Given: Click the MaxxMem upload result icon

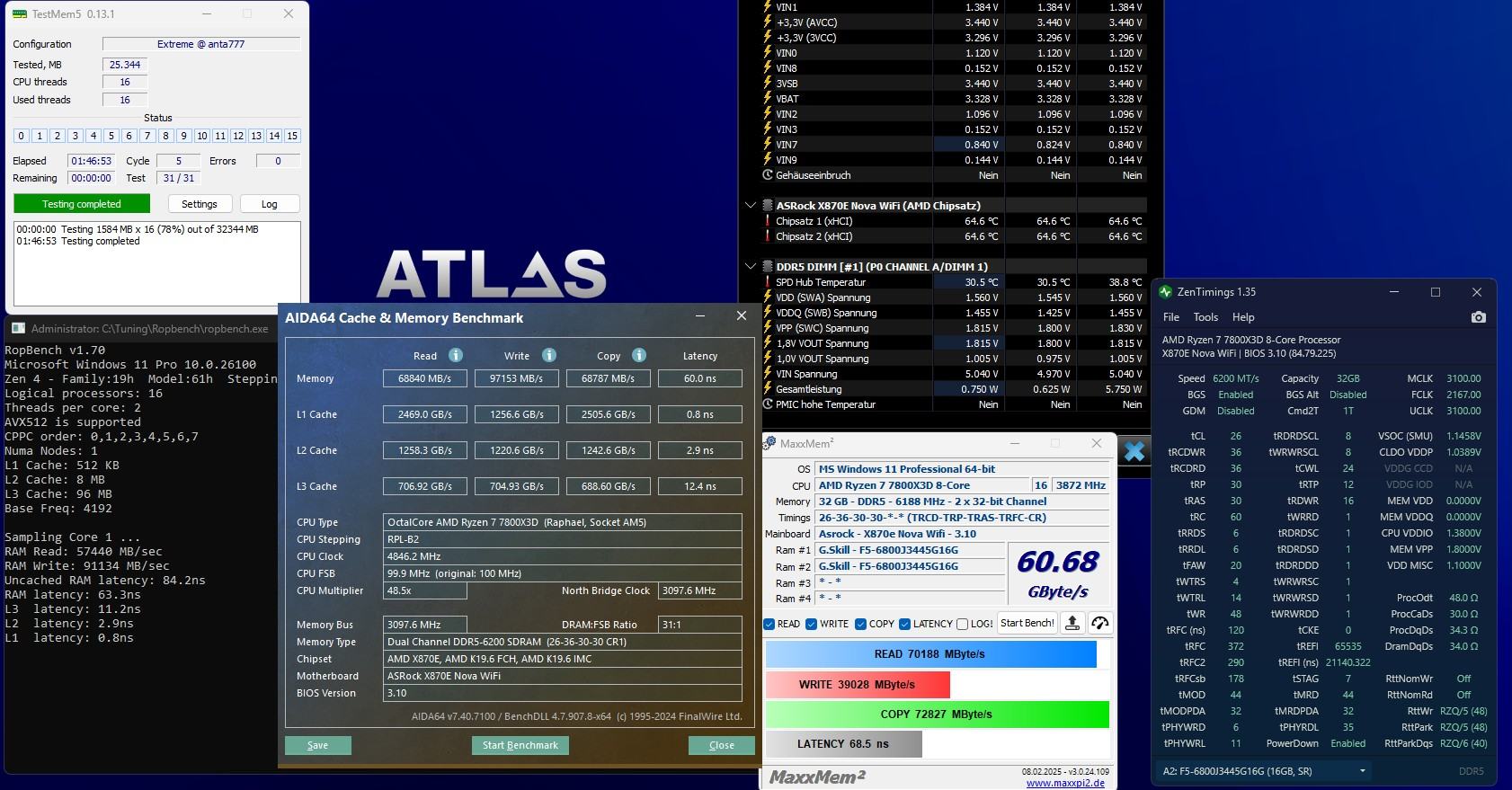Looking at the screenshot, I should pyautogui.click(x=1072, y=624).
